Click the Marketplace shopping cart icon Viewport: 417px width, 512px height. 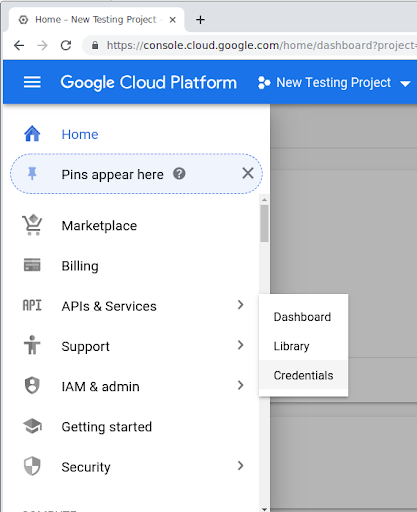click(32, 225)
